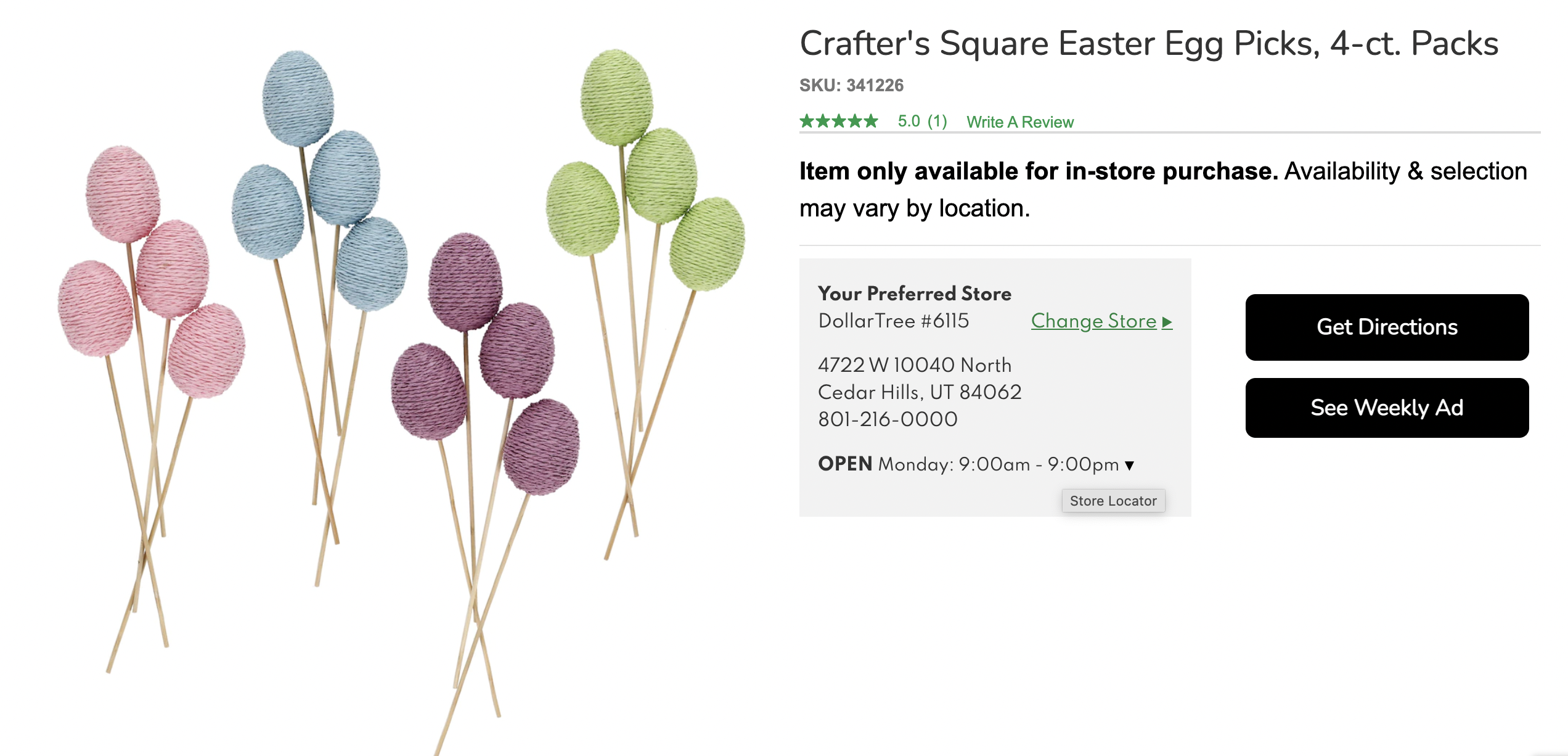Open the See Weekly Ad button
This screenshot has height=756, width=1568.
pos(1387,408)
